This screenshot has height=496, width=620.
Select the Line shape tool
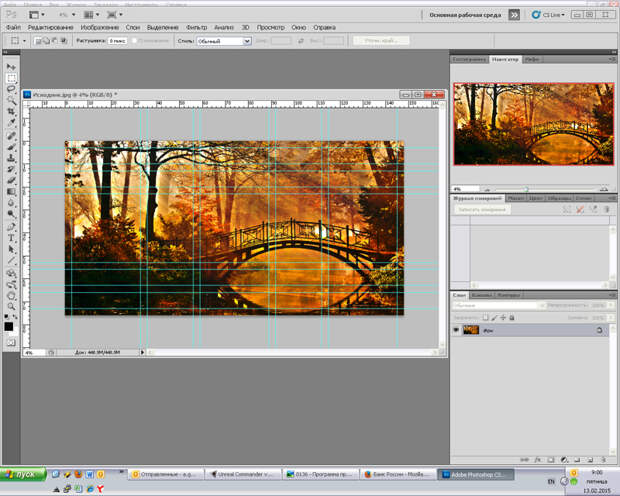11,260
